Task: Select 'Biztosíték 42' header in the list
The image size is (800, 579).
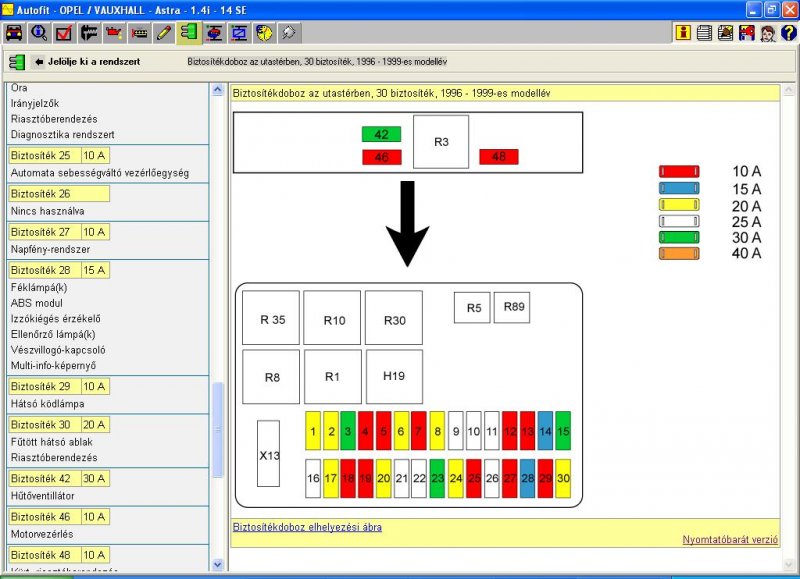Action: click(59, 479)
